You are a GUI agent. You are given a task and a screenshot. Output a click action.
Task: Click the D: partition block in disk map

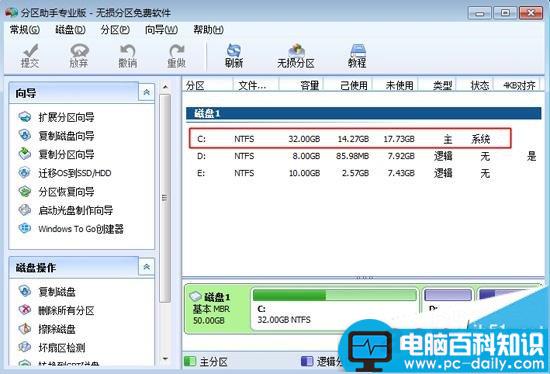pos(447,301)
